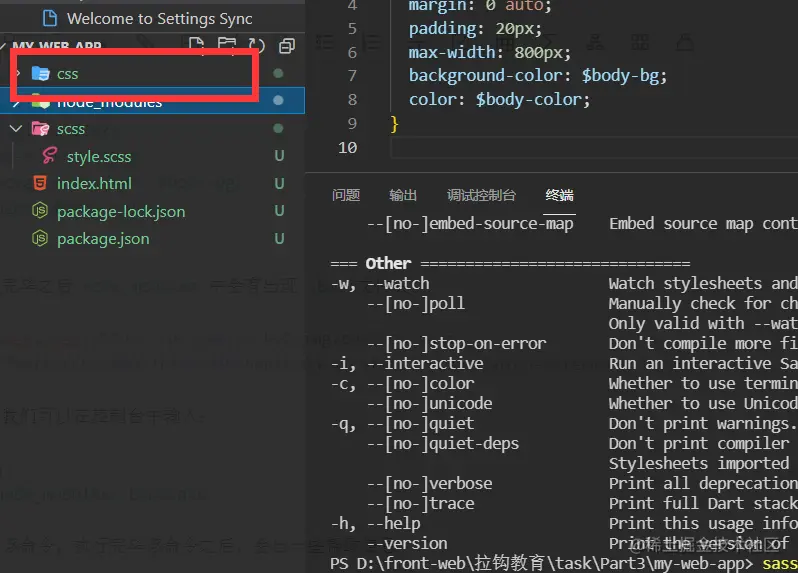
Task: Open the 调试控制台 (Debug Console) tab
Action: (x=481, y=195)
